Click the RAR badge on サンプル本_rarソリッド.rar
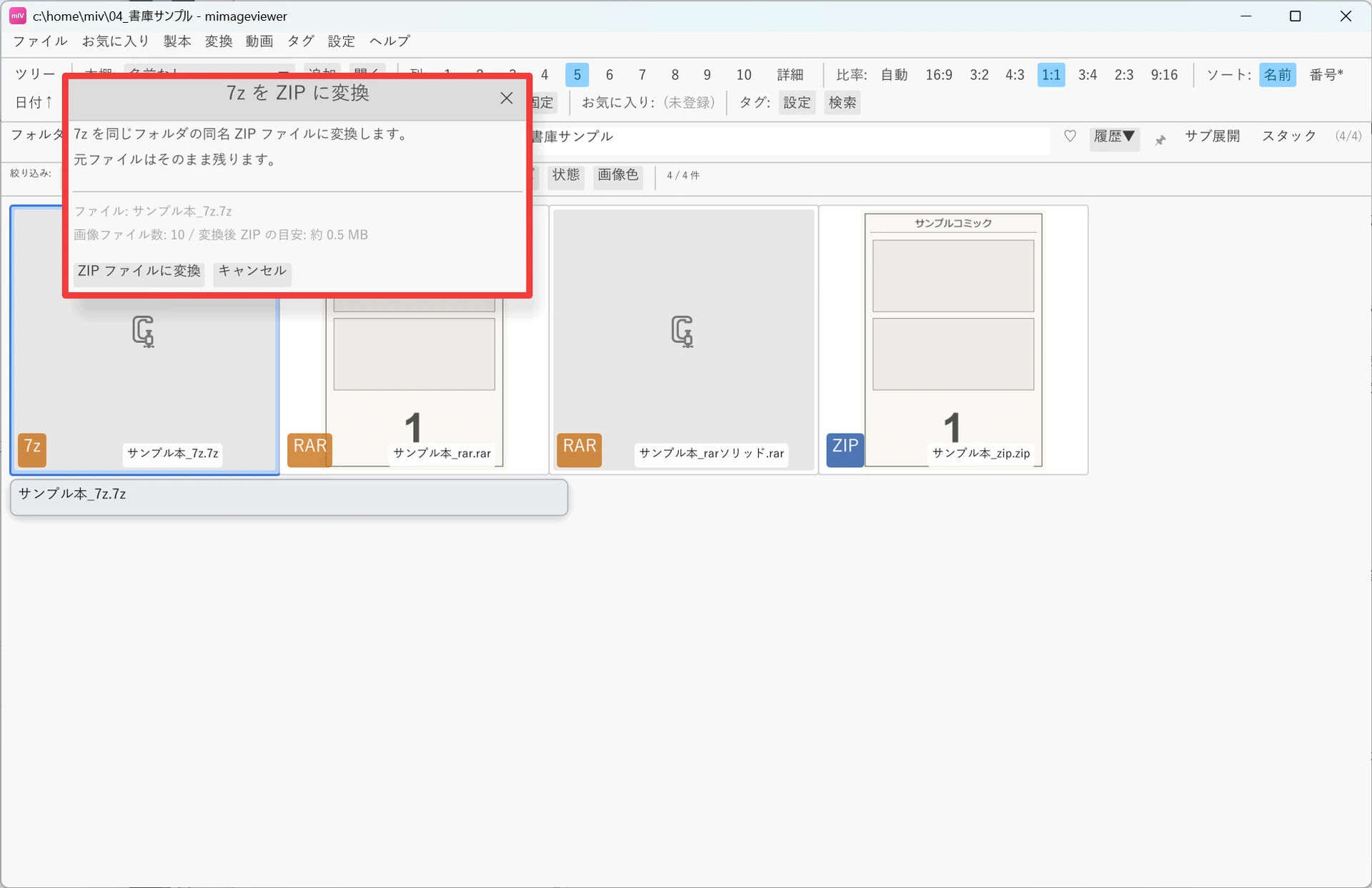 (580, 450)
